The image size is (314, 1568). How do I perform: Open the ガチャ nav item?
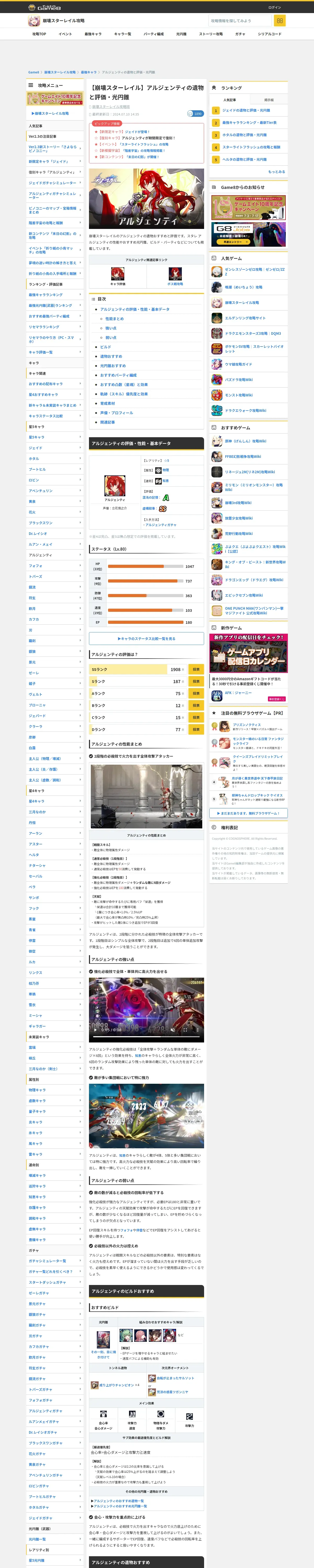(x=240, y=34)
